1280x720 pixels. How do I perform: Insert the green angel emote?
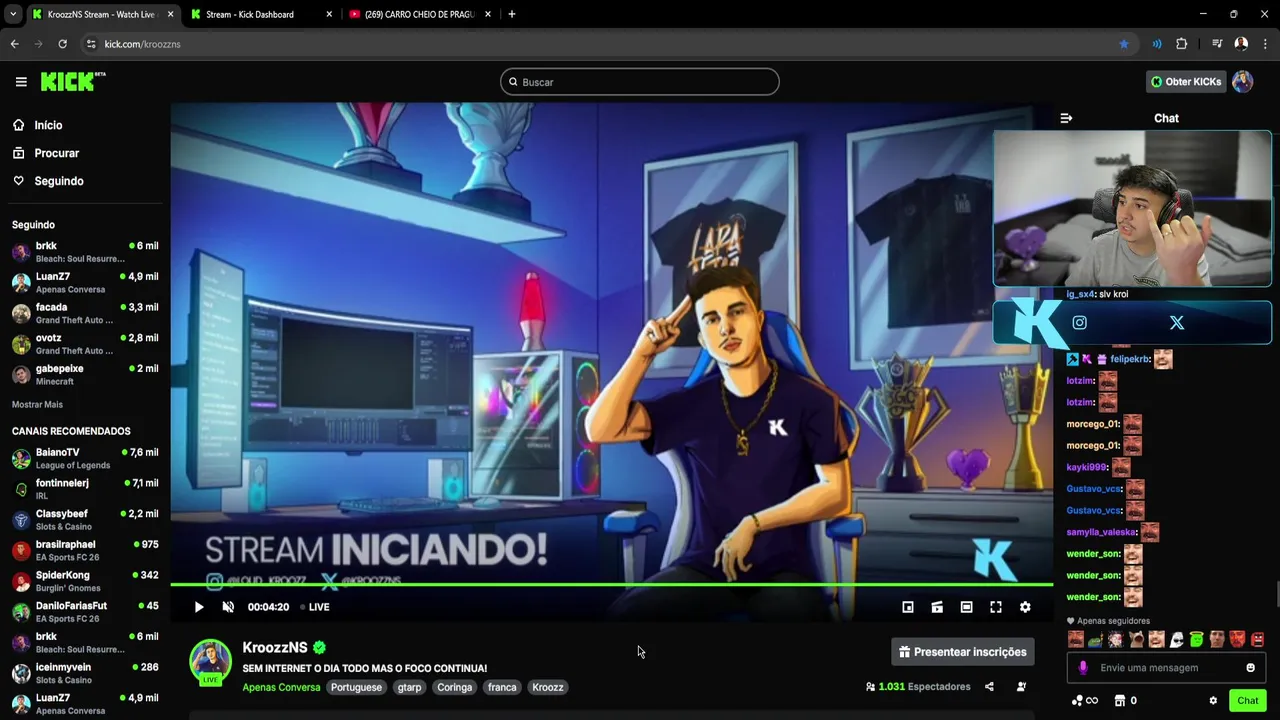coord(1197,639)
